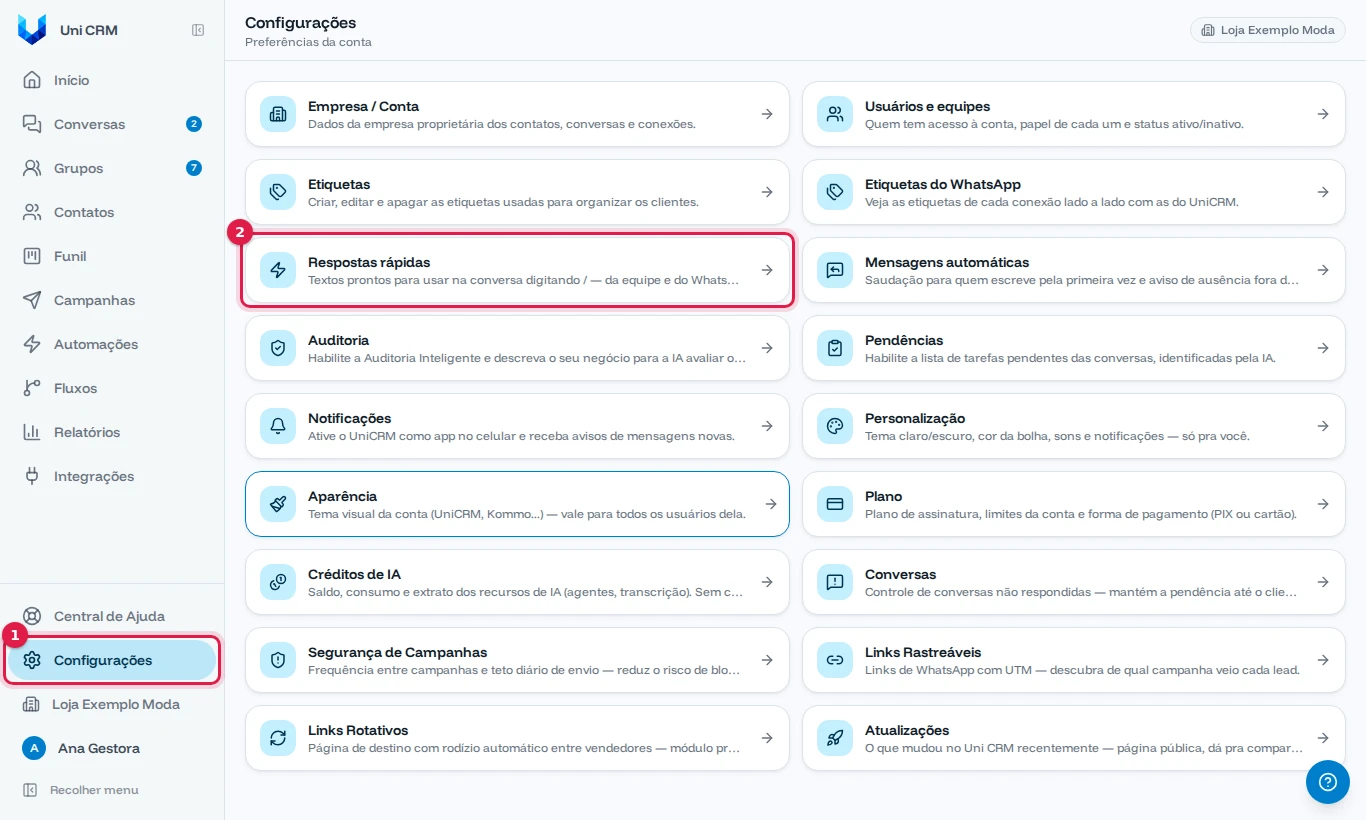Click the Etiquetas tag icon
Image resolution: width=1366 pixels, height=820 pixels.
[x=278, y=192]
